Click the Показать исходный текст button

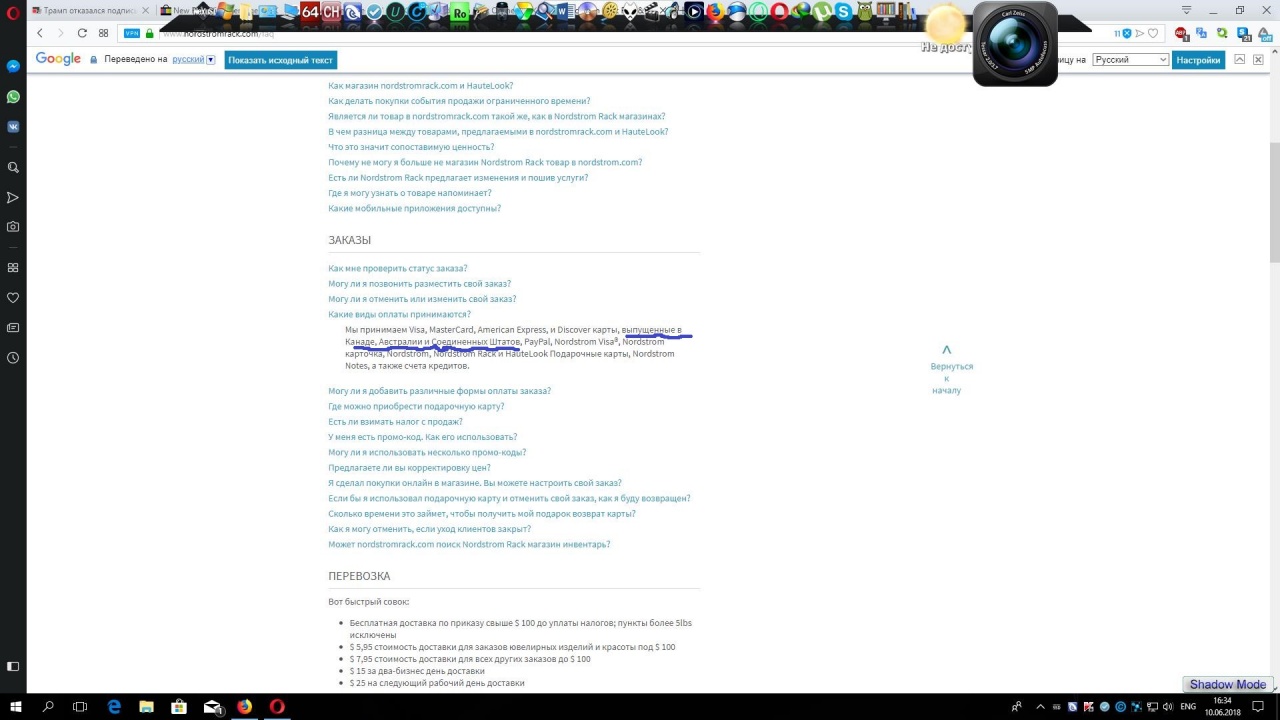coord(280,60)
